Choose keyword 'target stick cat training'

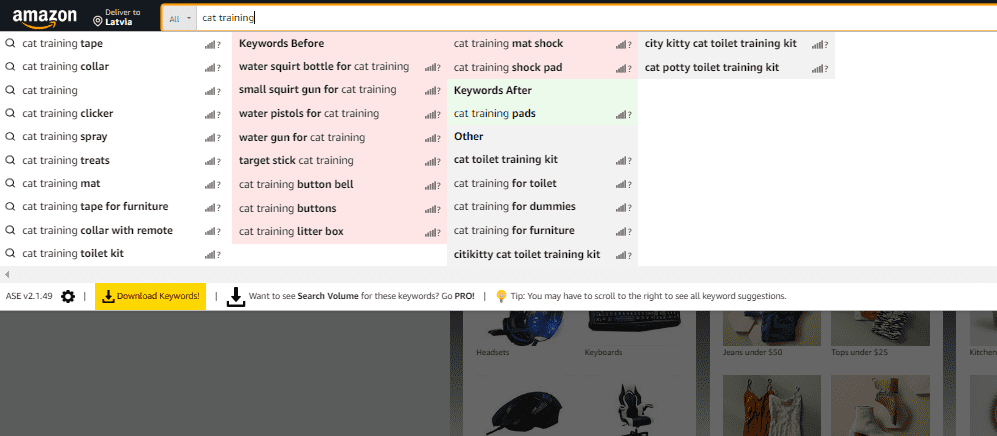click(x=296, y=160)
